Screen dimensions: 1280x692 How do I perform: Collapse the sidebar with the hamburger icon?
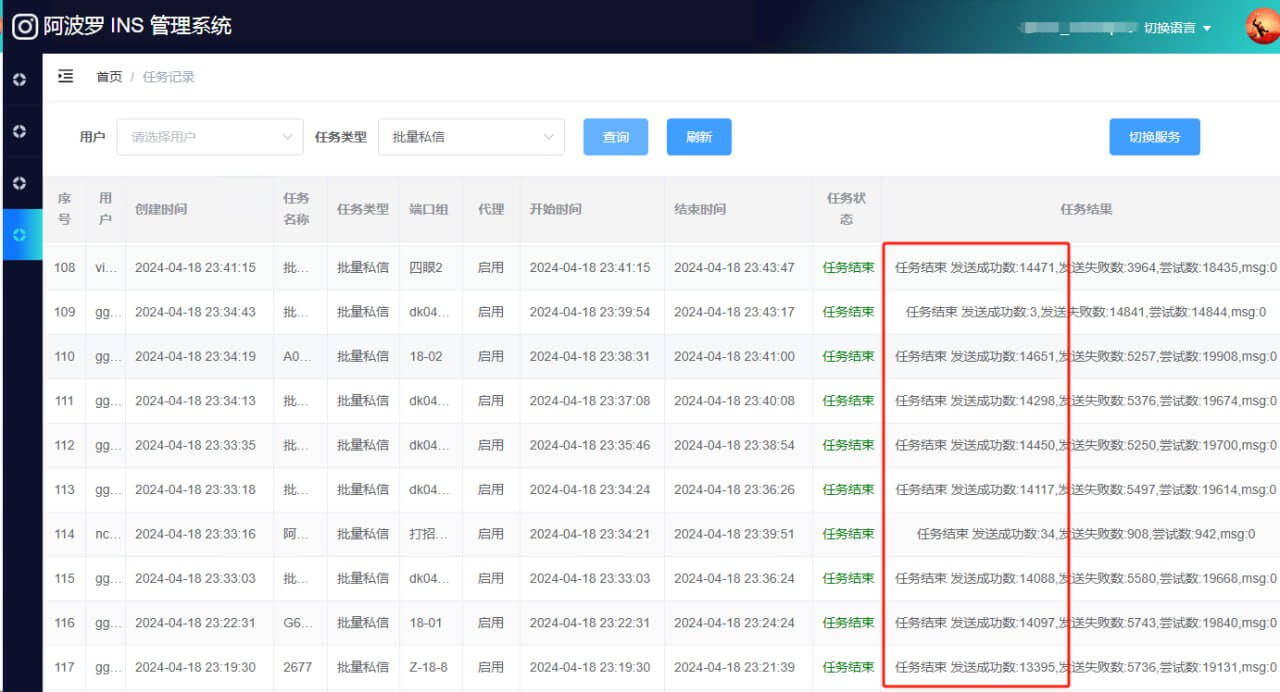66,76
